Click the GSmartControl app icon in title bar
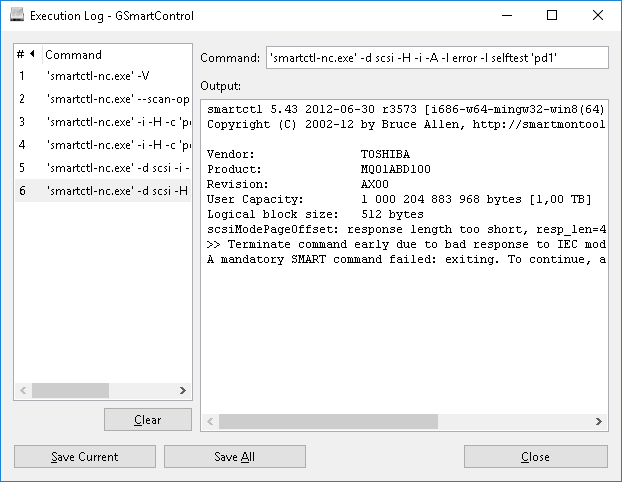This screenshot has height=482, width=622. pos(17,15)
